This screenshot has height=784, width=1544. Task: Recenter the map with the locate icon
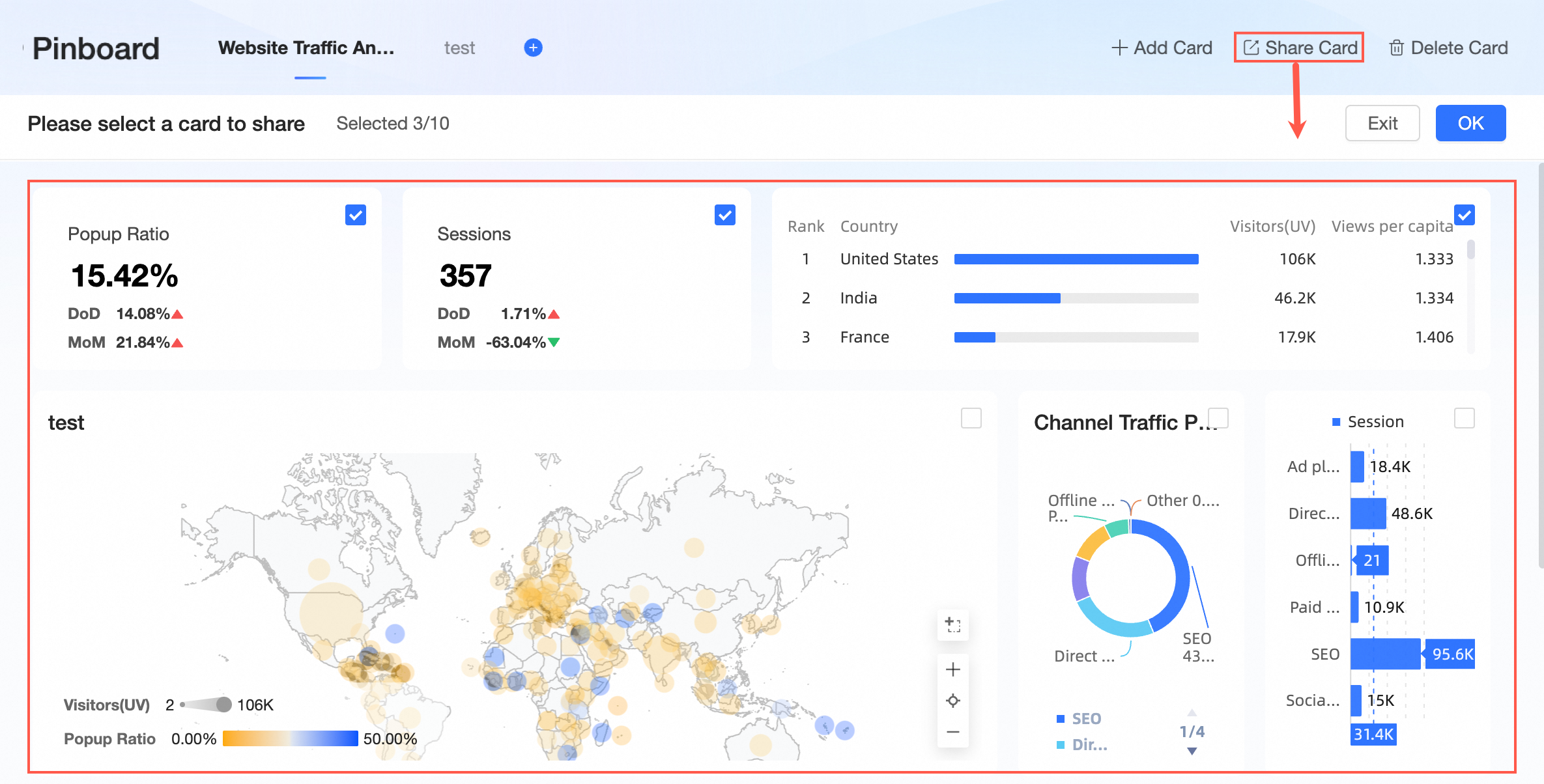click(x=952, y=701)
